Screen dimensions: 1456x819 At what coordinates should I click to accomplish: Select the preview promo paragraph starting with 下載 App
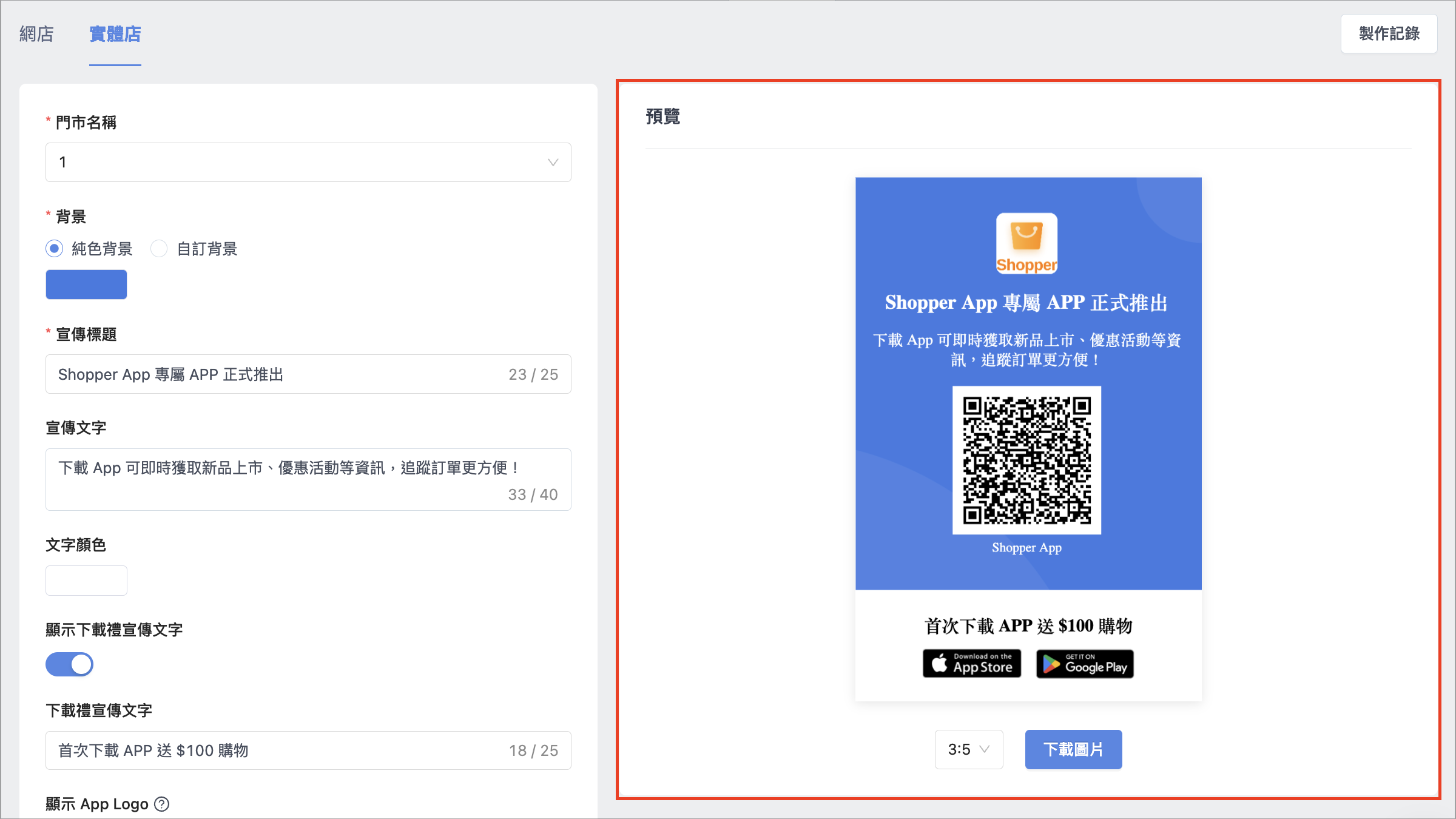tap(1026, 350)
